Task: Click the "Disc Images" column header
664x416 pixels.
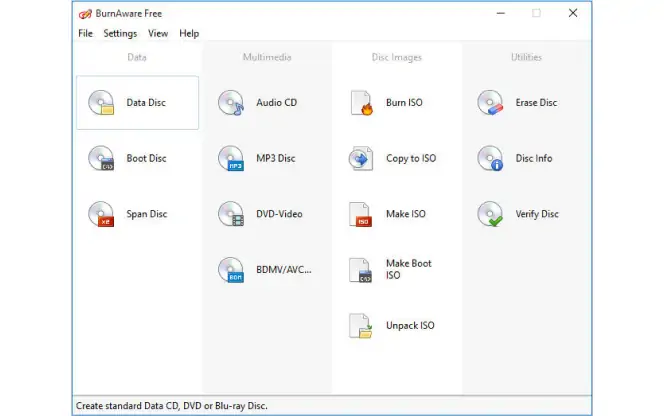Action: tap(397, 57)
